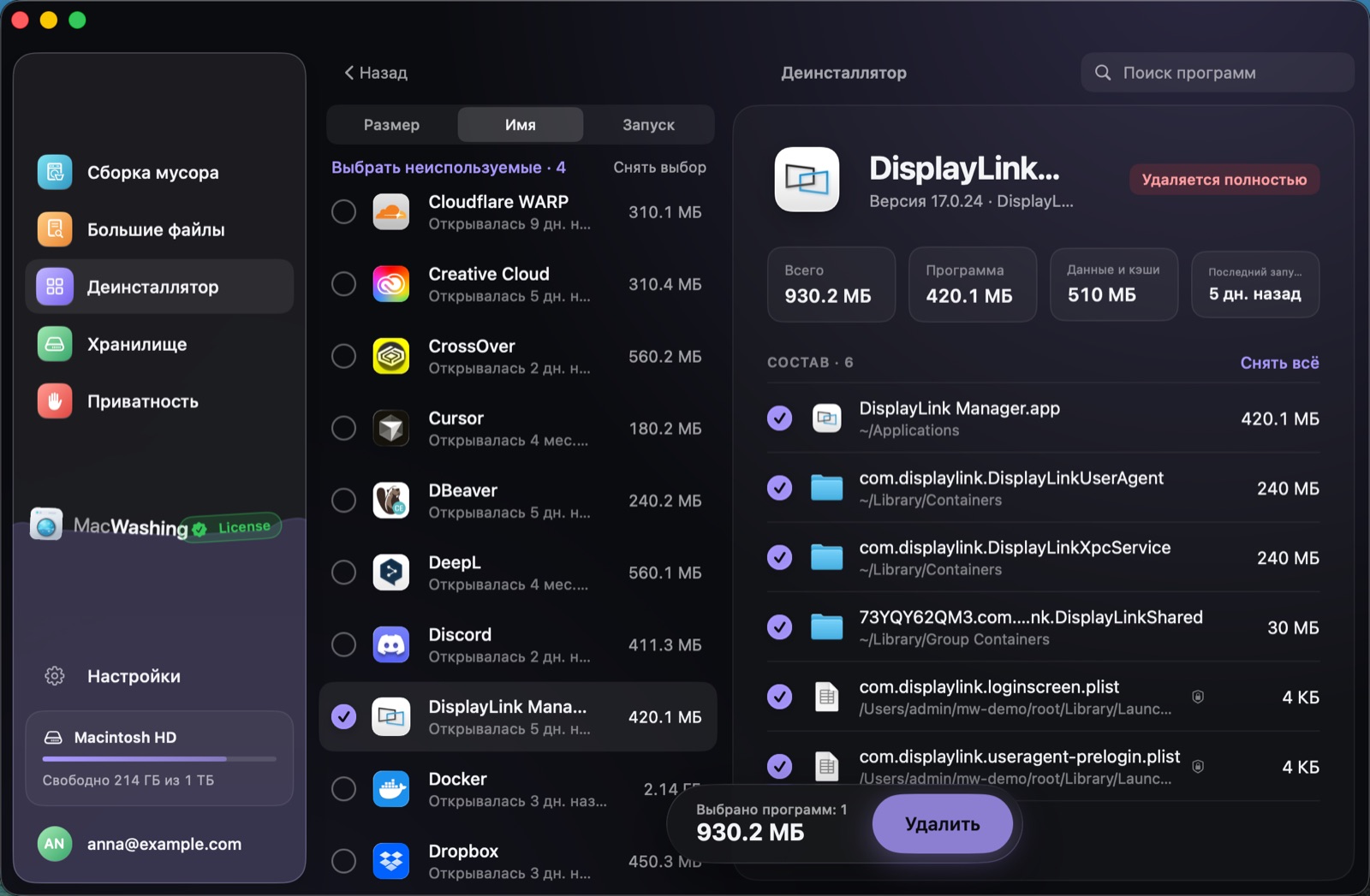
Task: Click the Удалить button
Action: pos(943,824)
